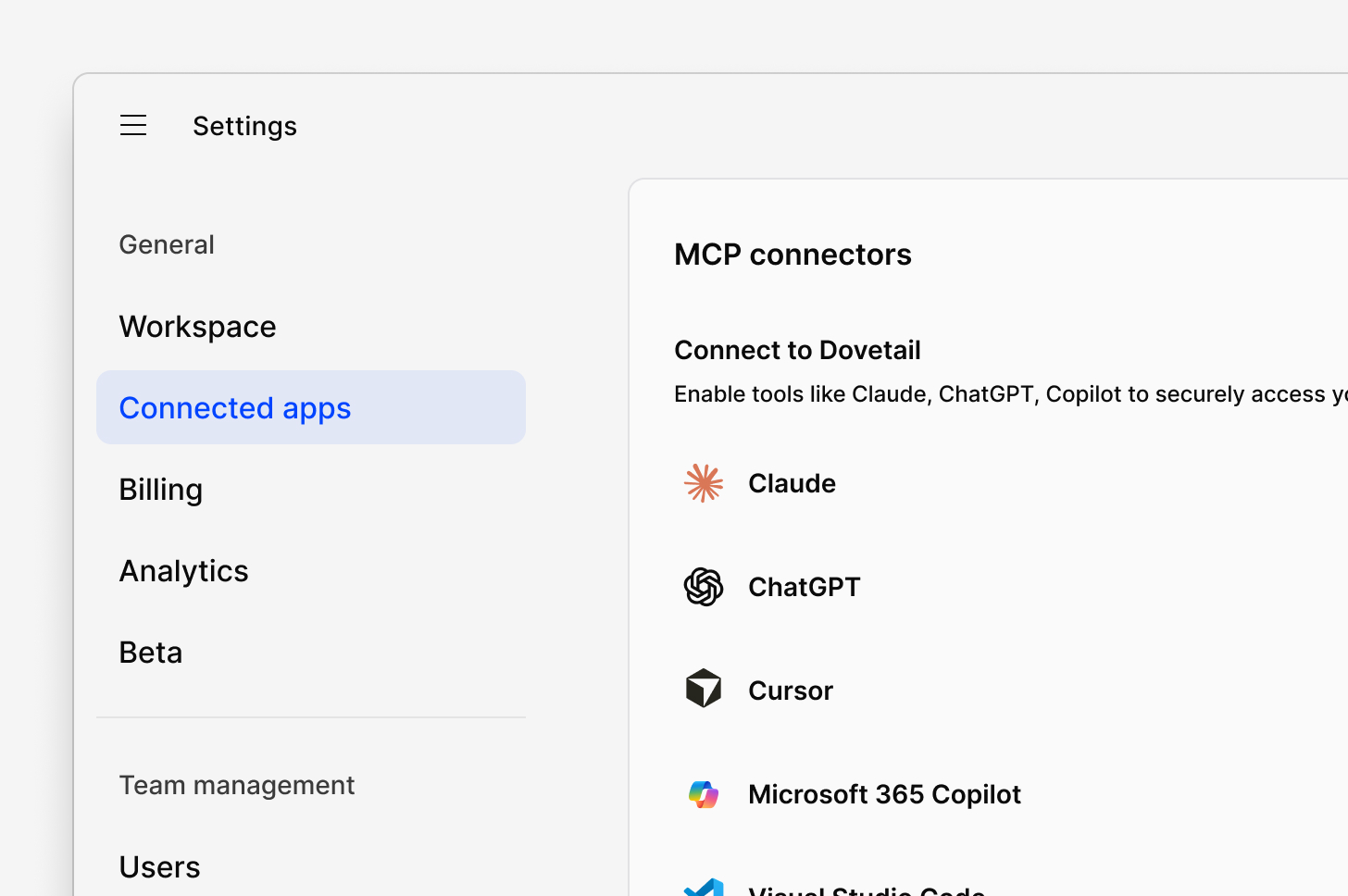Click the Visual Studio Code icon
Screen dimensions: 1348x896
point(704,887)
